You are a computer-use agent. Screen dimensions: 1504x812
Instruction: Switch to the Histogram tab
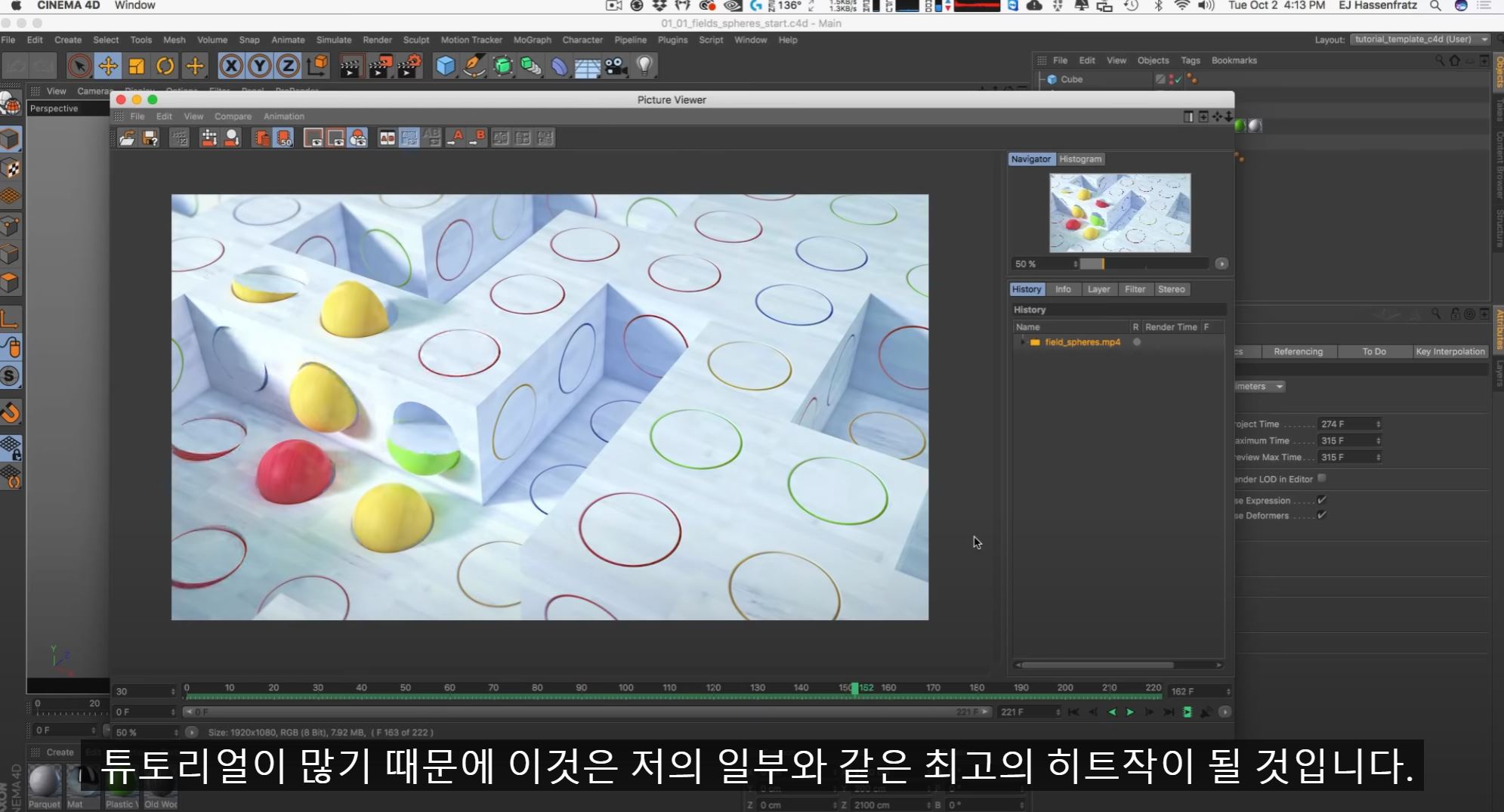tap(1080, 159)
